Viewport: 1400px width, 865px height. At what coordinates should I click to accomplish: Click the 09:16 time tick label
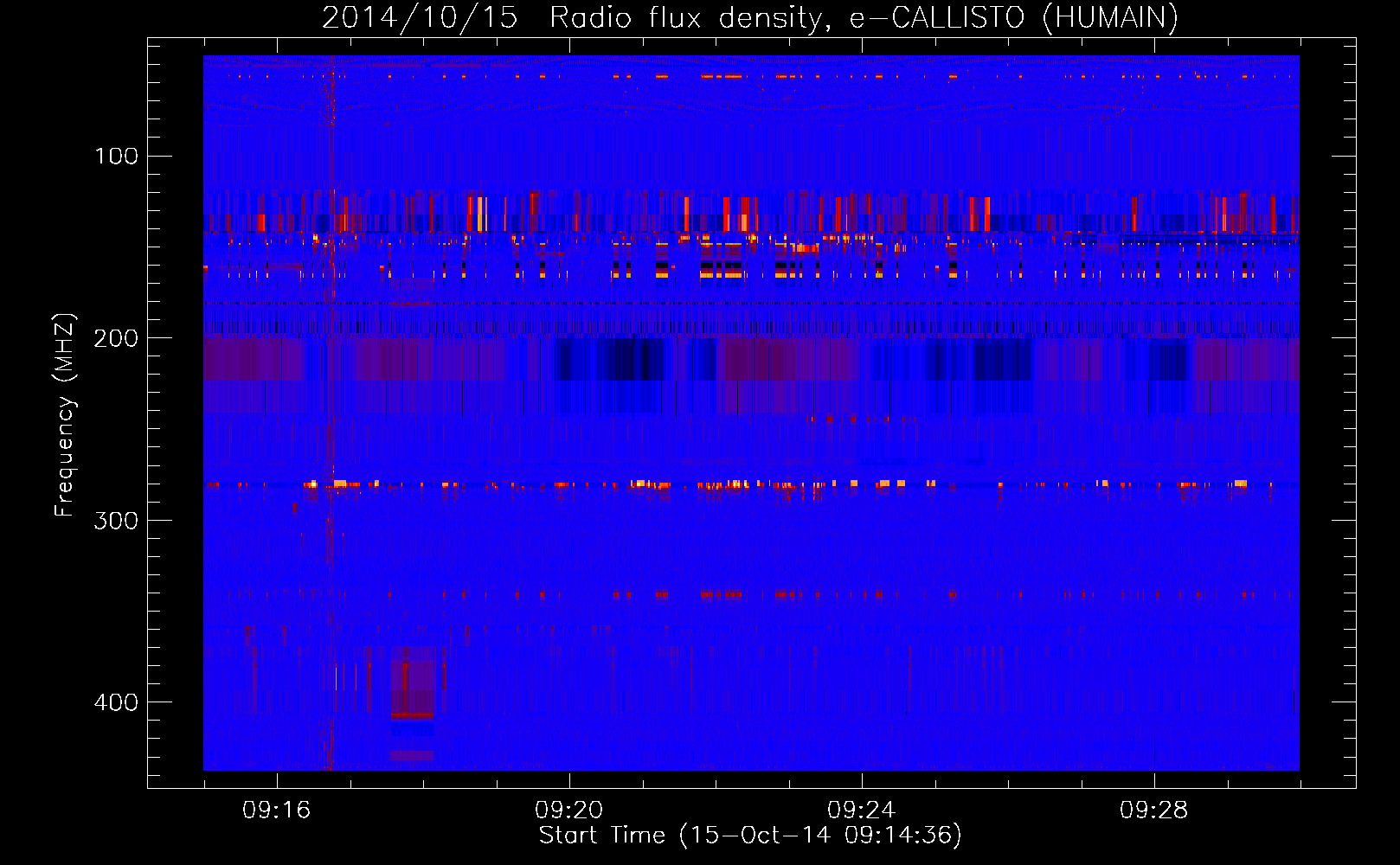tap(277, 811)
